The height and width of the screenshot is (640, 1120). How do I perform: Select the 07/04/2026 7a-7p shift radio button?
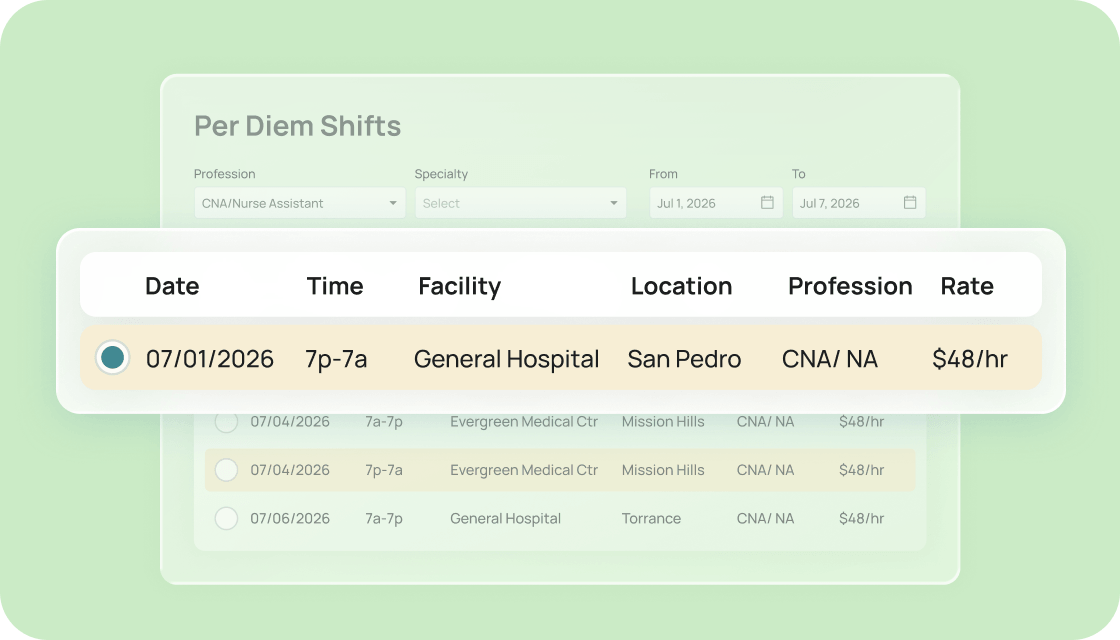click(226, 421)
